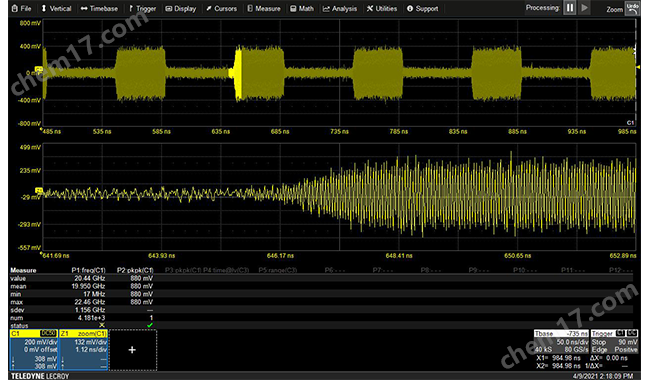
Task: Select the P1 freq(C1) measurement column header
Action: coord(88,270)
